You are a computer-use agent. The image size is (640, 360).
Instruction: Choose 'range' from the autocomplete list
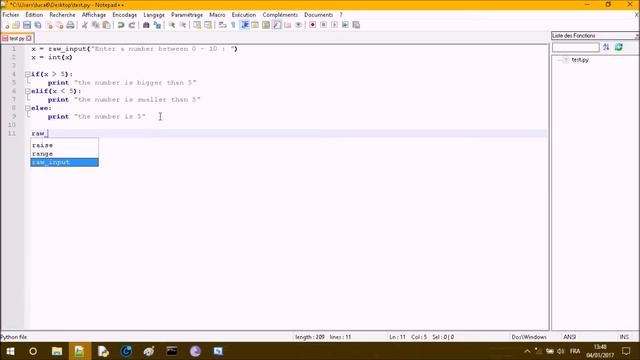(64, 154)
